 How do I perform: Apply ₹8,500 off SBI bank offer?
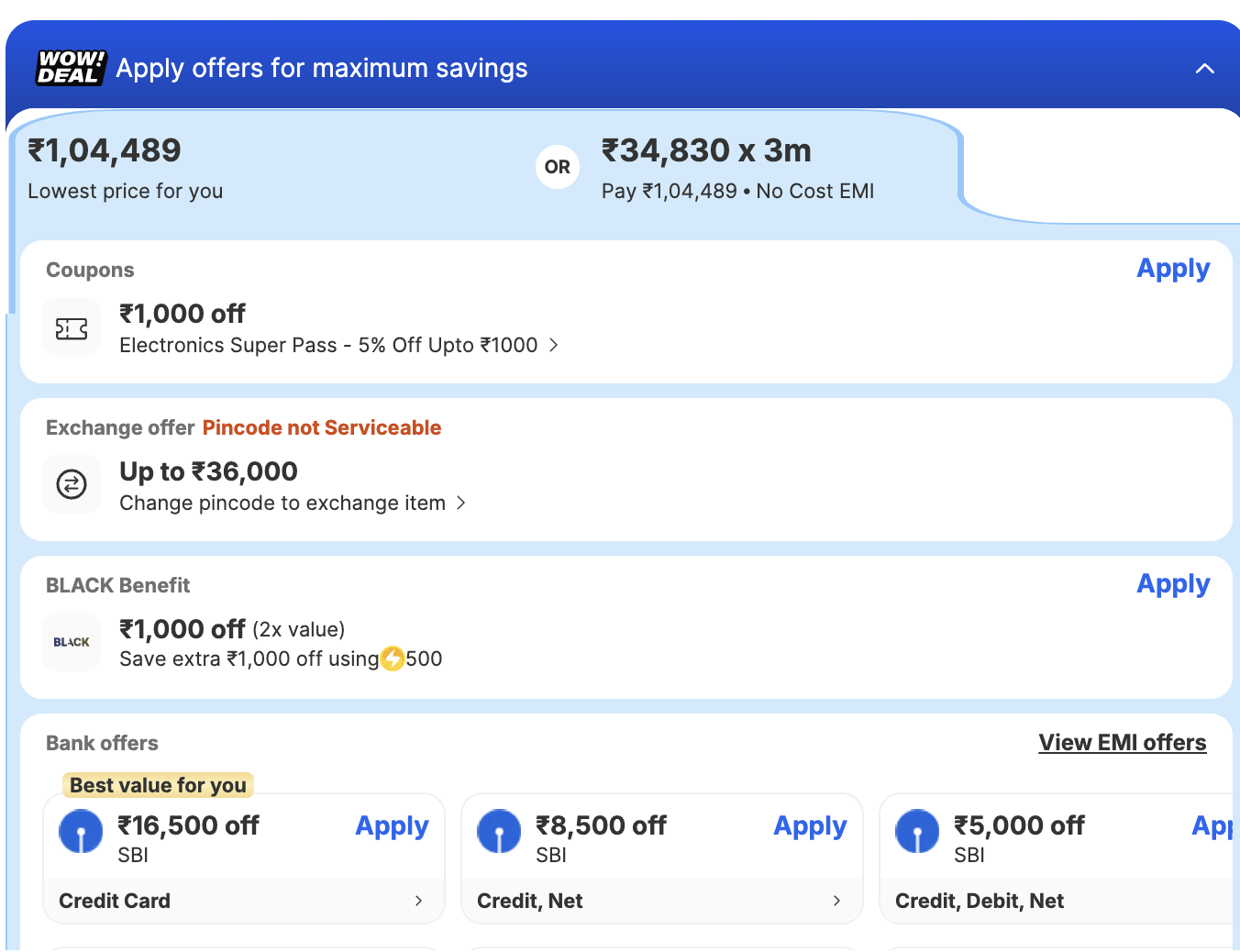click(810, 826)
